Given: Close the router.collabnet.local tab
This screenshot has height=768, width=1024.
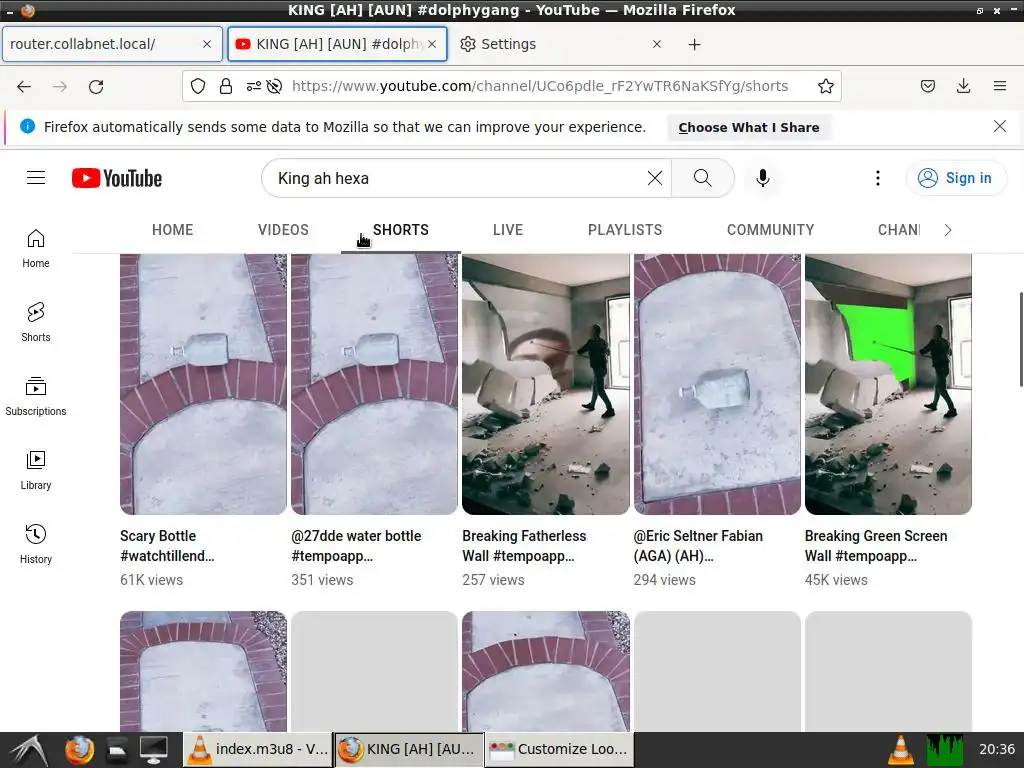Looking at the screenshot, I should (x=207, y=44).
